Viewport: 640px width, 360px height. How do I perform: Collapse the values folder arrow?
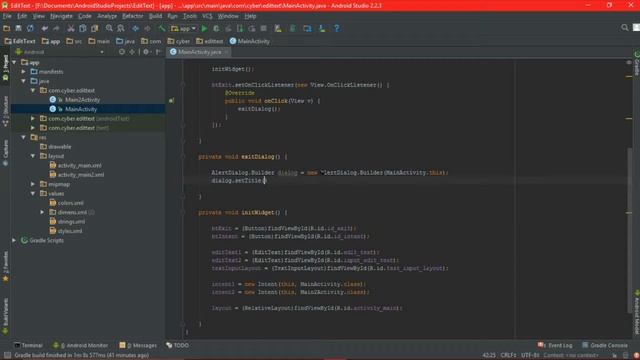pyautogui.click(x=33, y=193)
